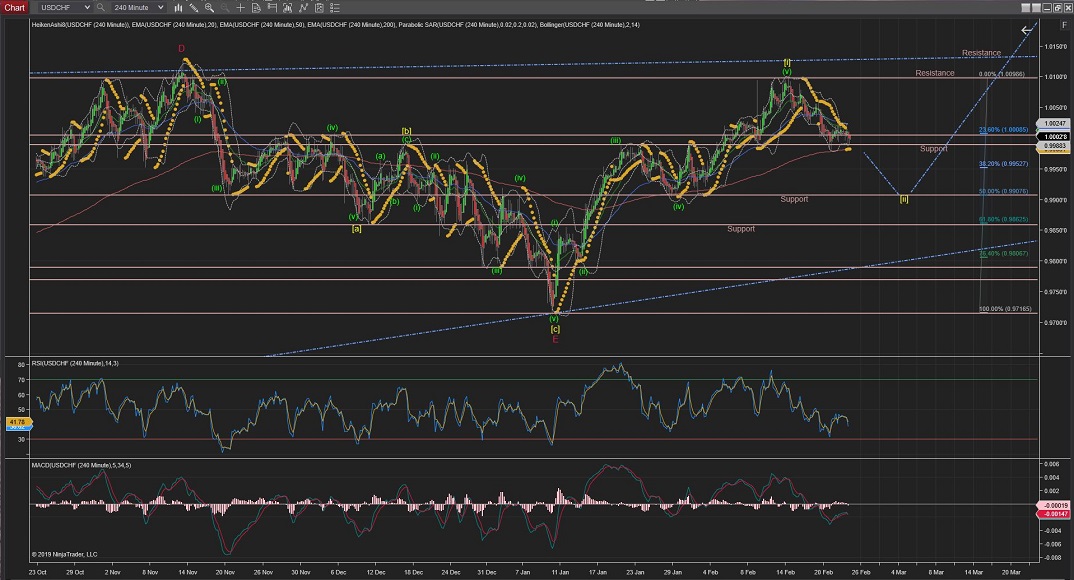Select the red E wave label
The width and height of the screenshot is (1074, 580).
point(555,340)
